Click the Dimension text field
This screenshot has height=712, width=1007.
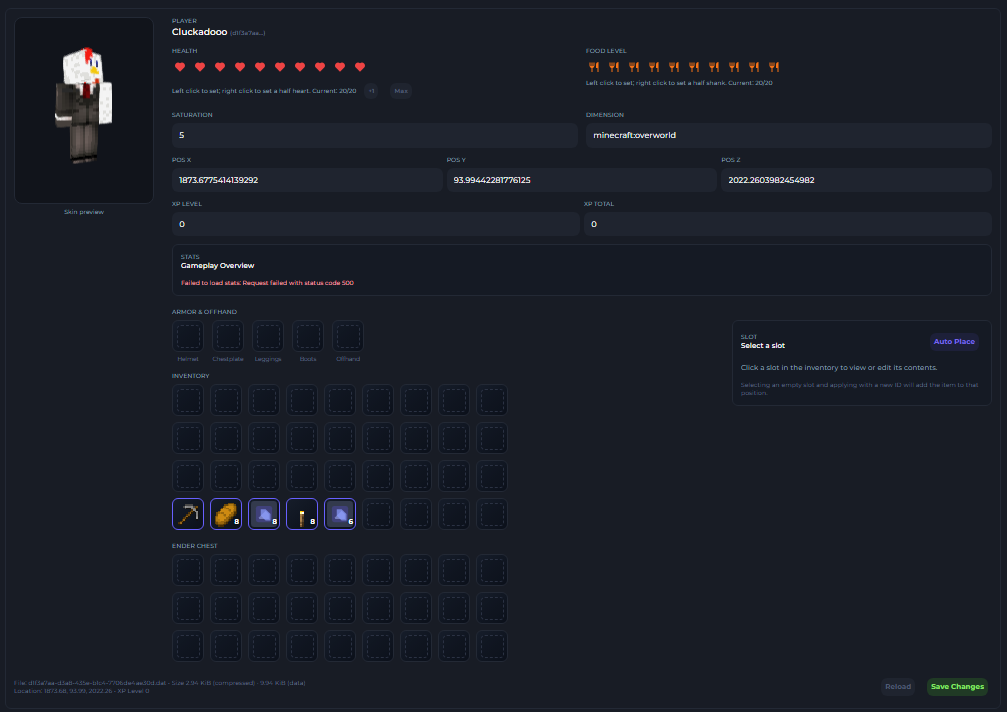click(788, 135)
